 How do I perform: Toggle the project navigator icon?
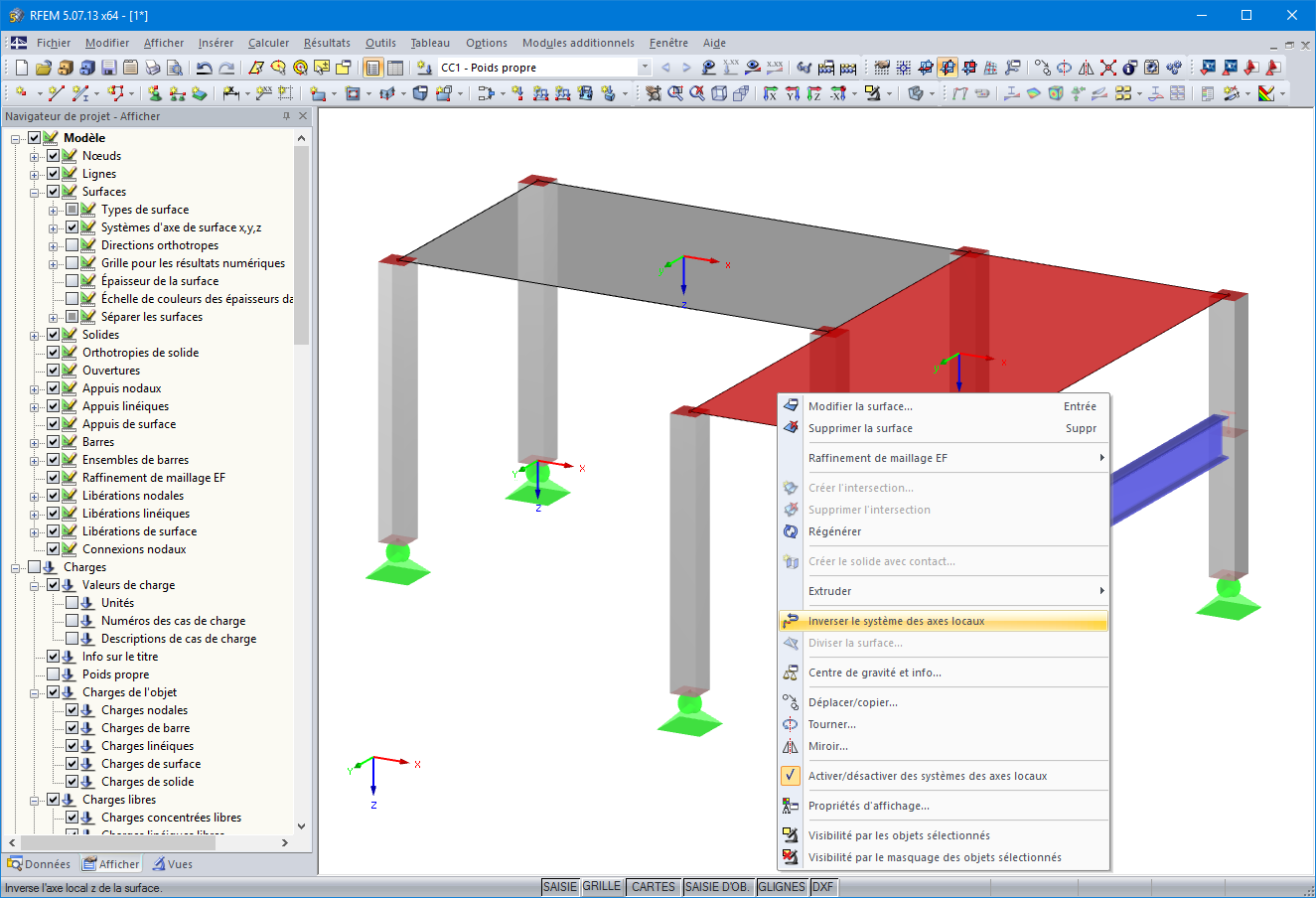[372, 68]
